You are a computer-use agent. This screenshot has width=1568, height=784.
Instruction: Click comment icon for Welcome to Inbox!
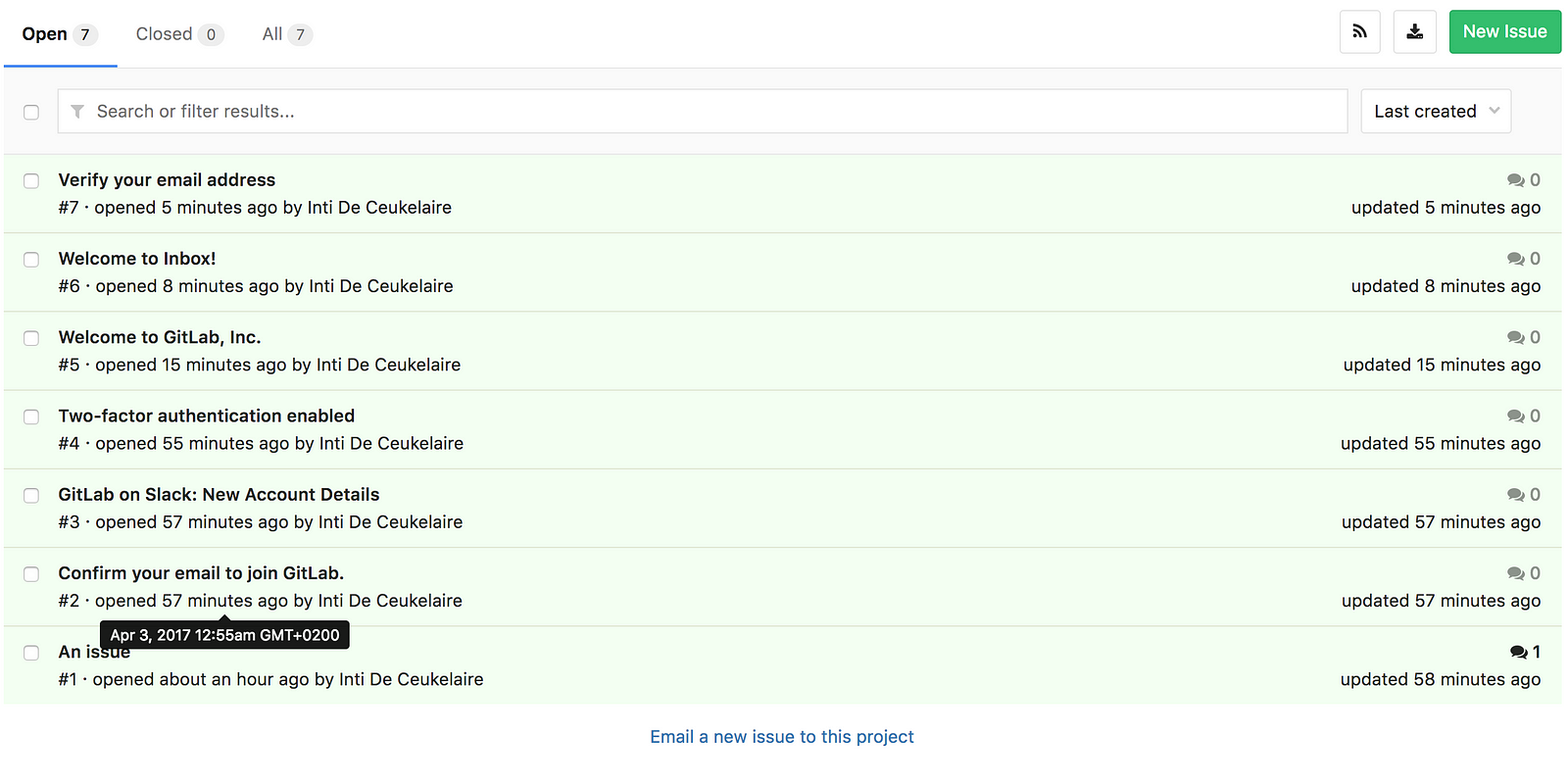click(x=1515, y=259)
